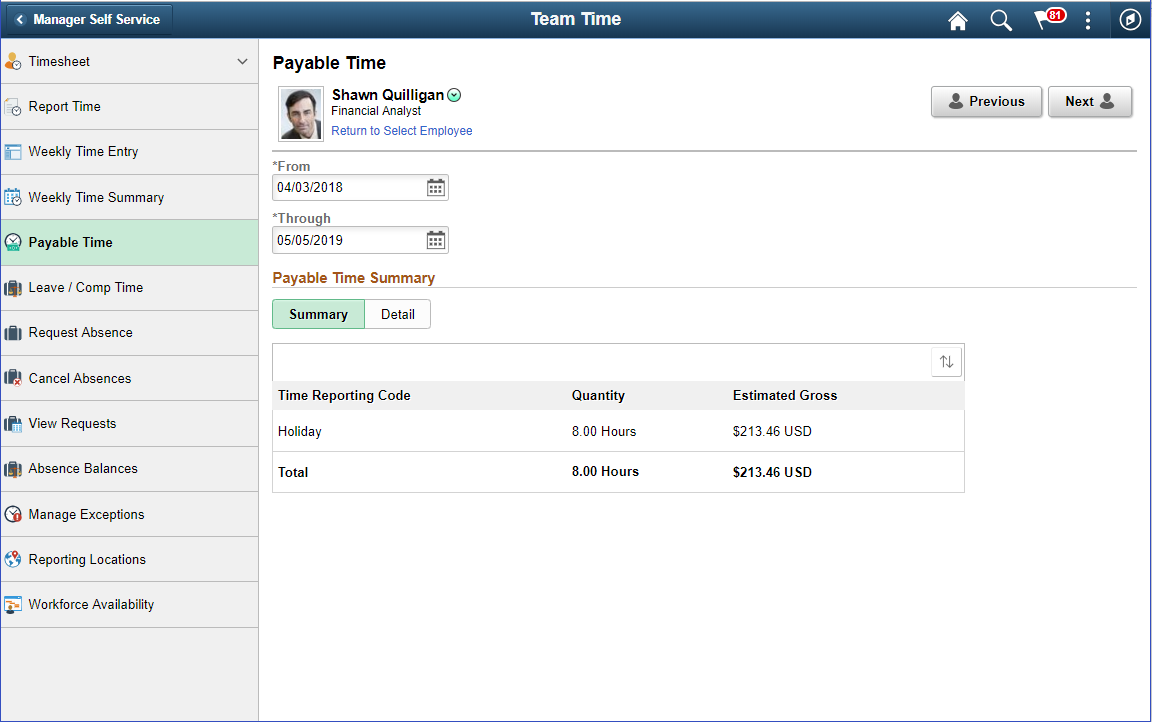Open related actions beside Shawn Quilligan
1152x722 pixels.
[x=454, y=95]
